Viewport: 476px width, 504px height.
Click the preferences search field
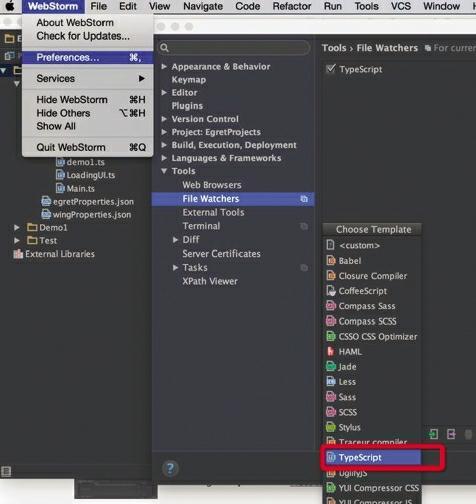click(x=234, y=48)
